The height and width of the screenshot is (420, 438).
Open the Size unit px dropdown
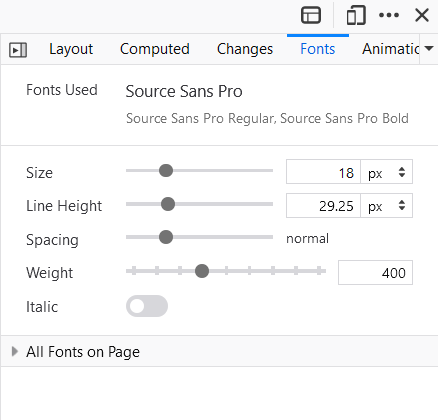point(387,172)
